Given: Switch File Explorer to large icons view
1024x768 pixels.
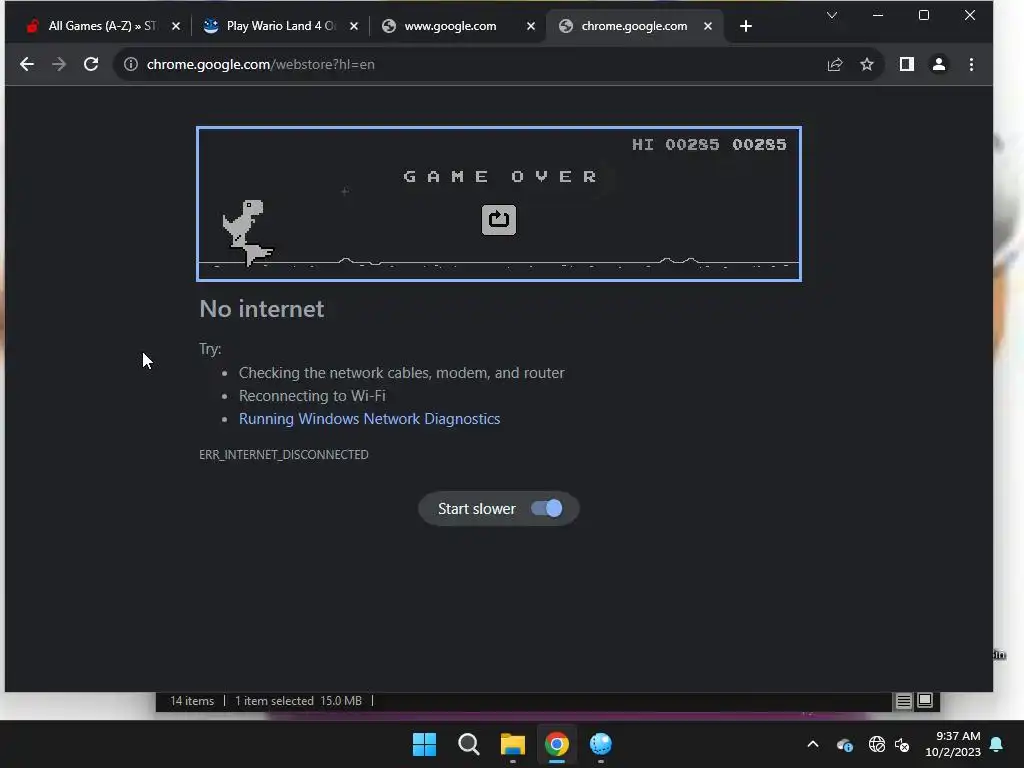Looking at the screenshot, I should [925, 701].
